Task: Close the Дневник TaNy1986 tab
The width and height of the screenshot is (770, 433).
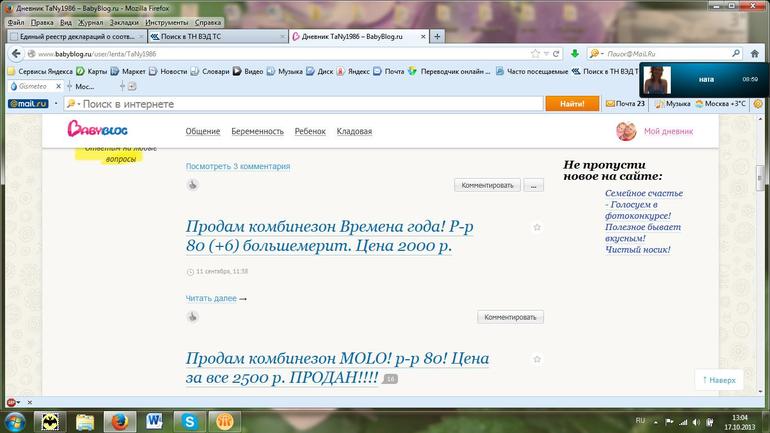Action: (423, 36)
